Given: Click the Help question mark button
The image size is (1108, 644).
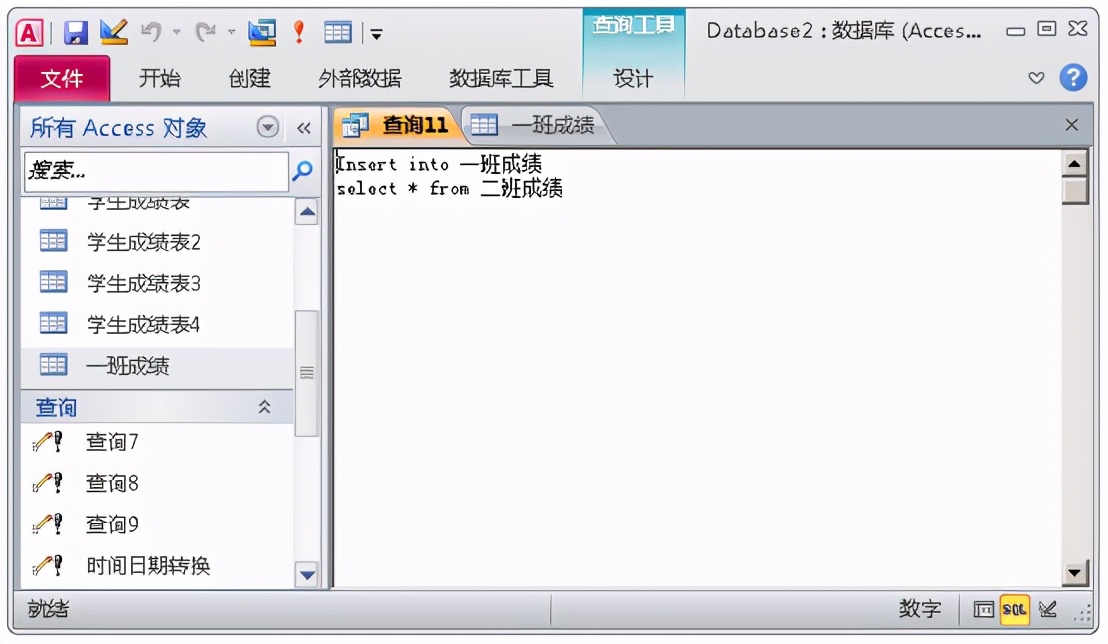Looking at the screenshot, I should click(x=1073, y=79).
